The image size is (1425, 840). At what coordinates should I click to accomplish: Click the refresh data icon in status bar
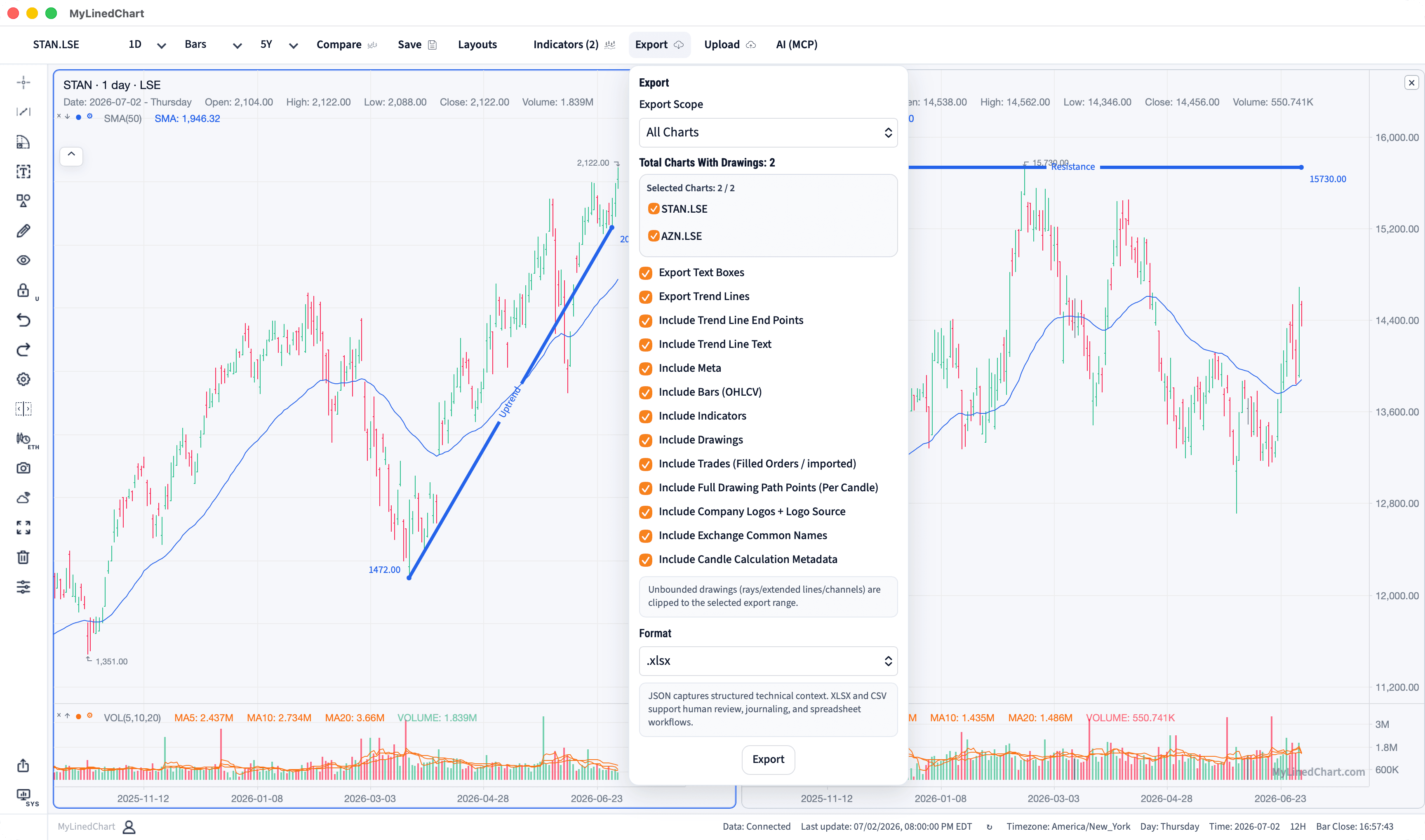(989, 827)
